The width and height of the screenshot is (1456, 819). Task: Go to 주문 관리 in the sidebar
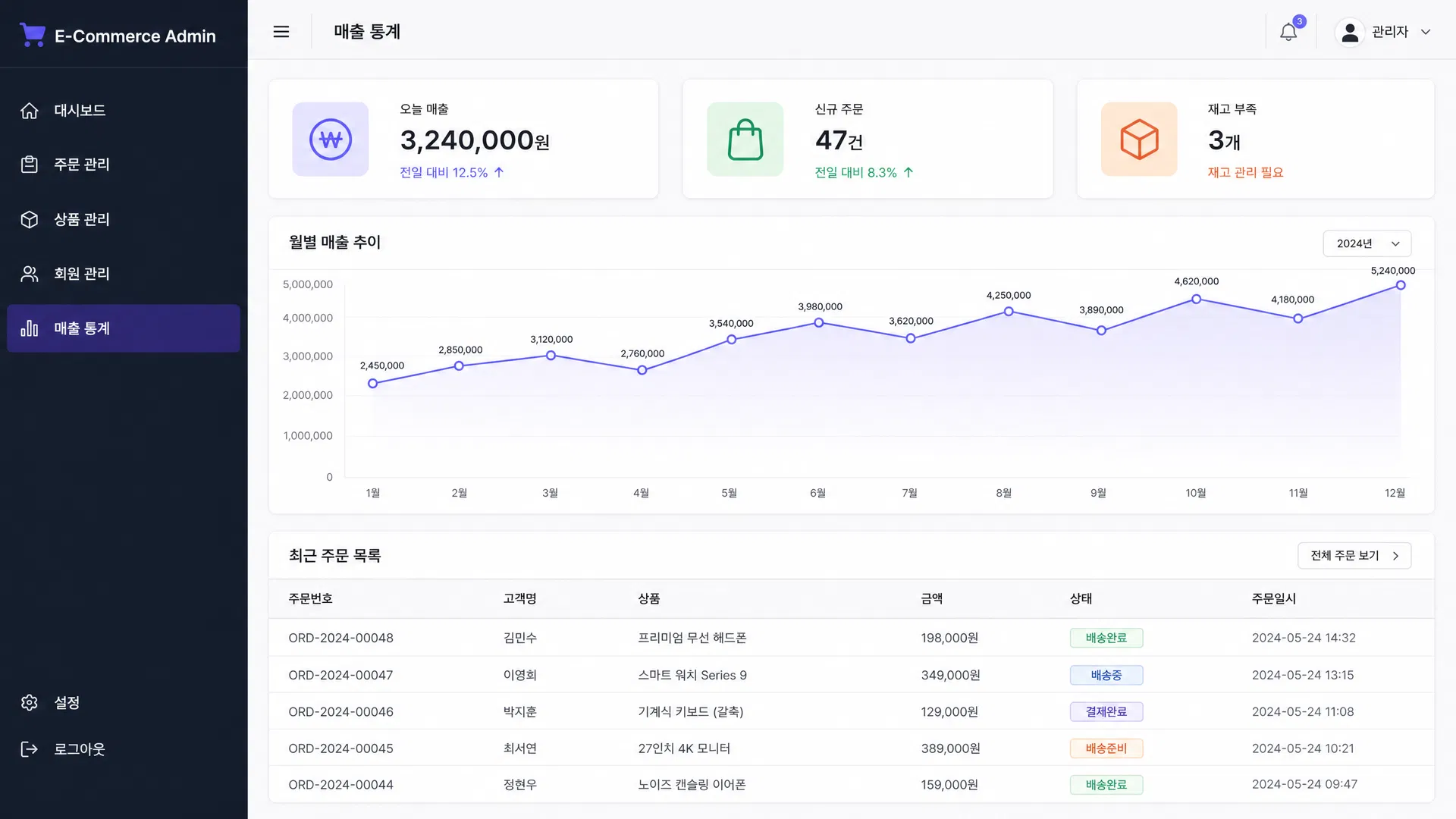click(124, 165)
